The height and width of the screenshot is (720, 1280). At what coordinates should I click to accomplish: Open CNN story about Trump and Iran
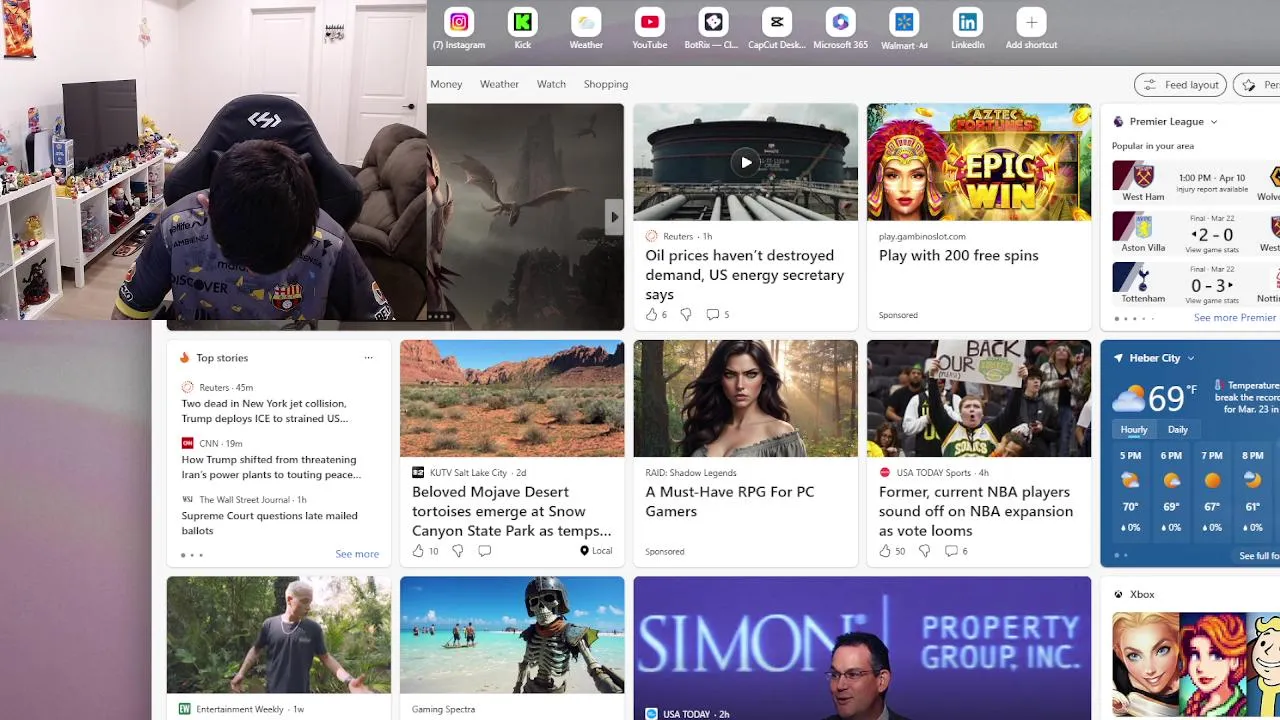pos(271,467)
